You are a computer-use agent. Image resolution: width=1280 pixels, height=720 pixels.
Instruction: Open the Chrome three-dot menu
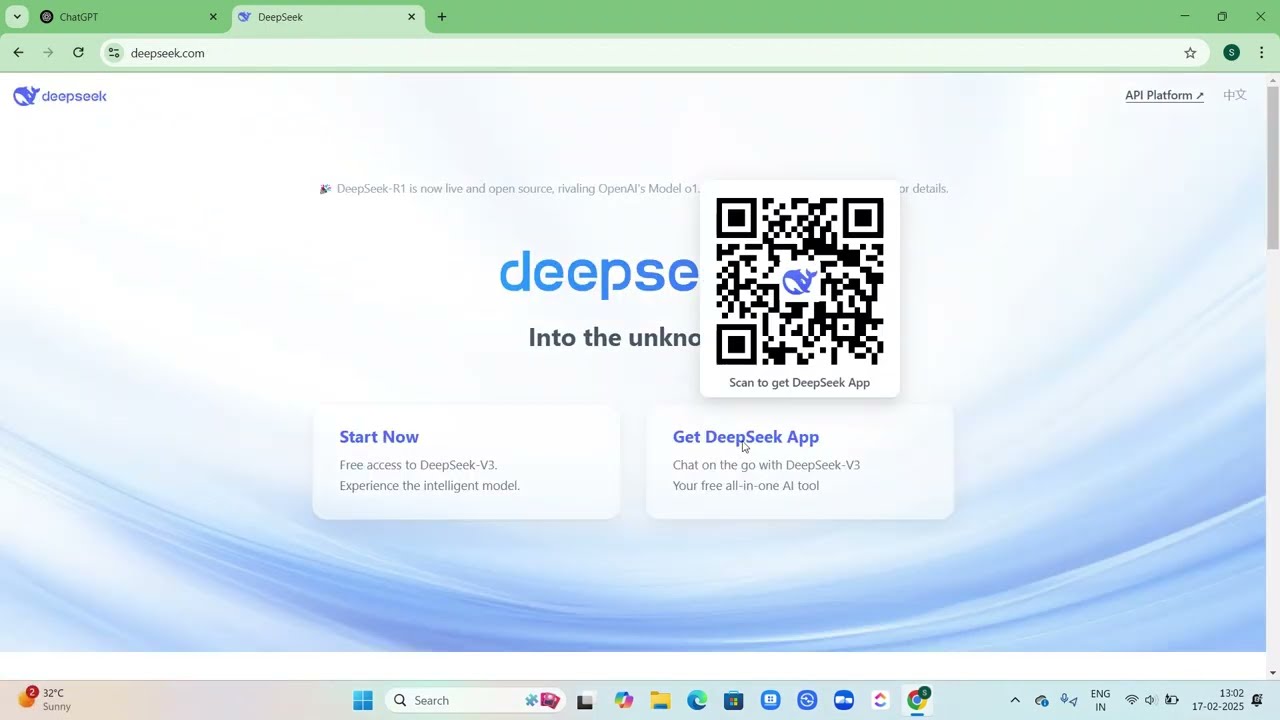1261,53
